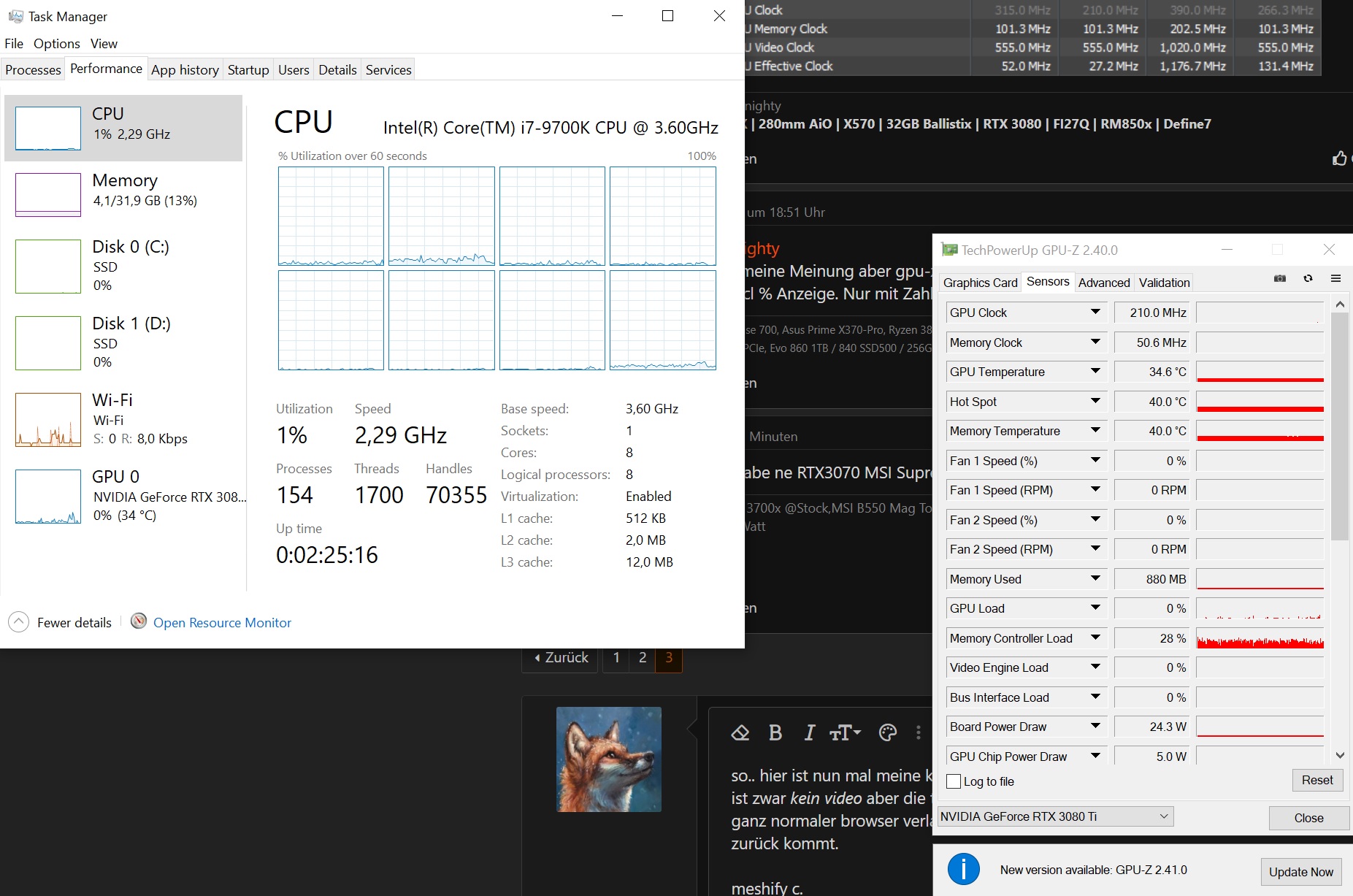Click the GPU-Z app icon in title bar
Viewport: 1353px width, 896px height.
pyautogui.click(x=949, y=250)
